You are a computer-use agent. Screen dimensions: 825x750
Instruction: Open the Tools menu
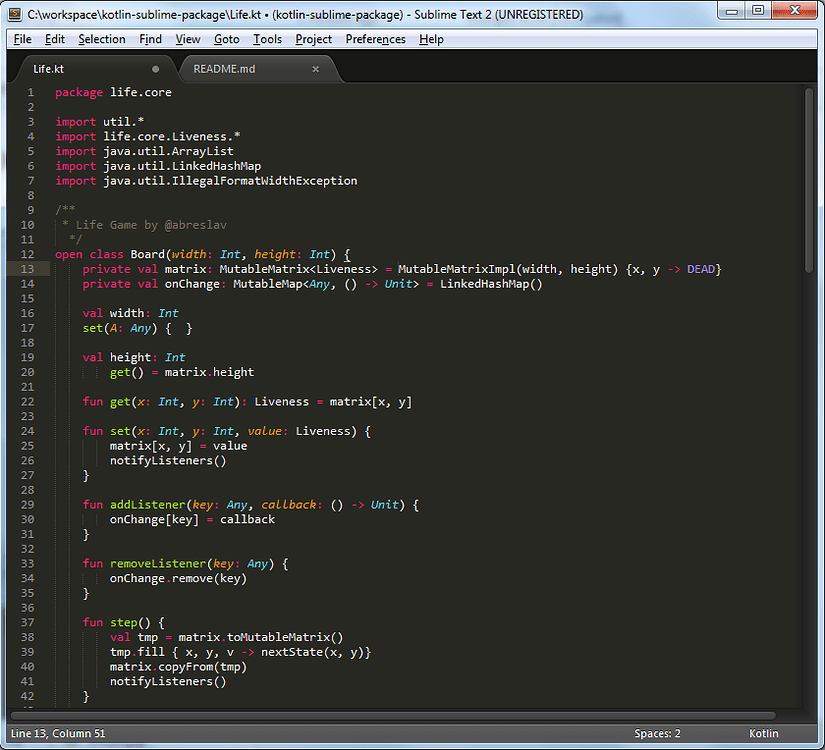[x=266, y=39]
